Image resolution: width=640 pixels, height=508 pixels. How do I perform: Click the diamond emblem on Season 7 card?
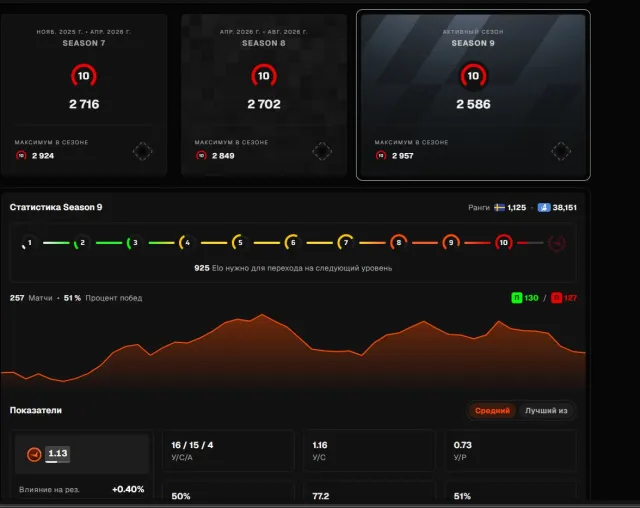pos(142,151)
